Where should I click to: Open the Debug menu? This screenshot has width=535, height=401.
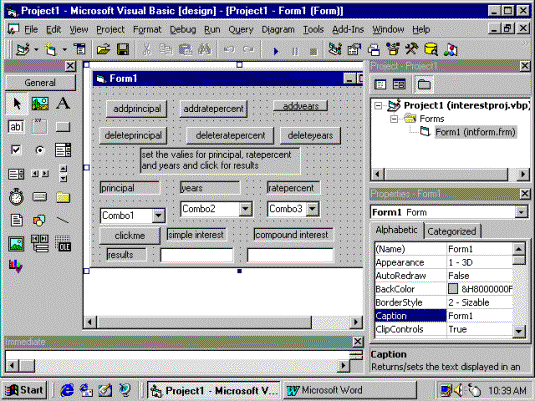[x=183, y=30]
